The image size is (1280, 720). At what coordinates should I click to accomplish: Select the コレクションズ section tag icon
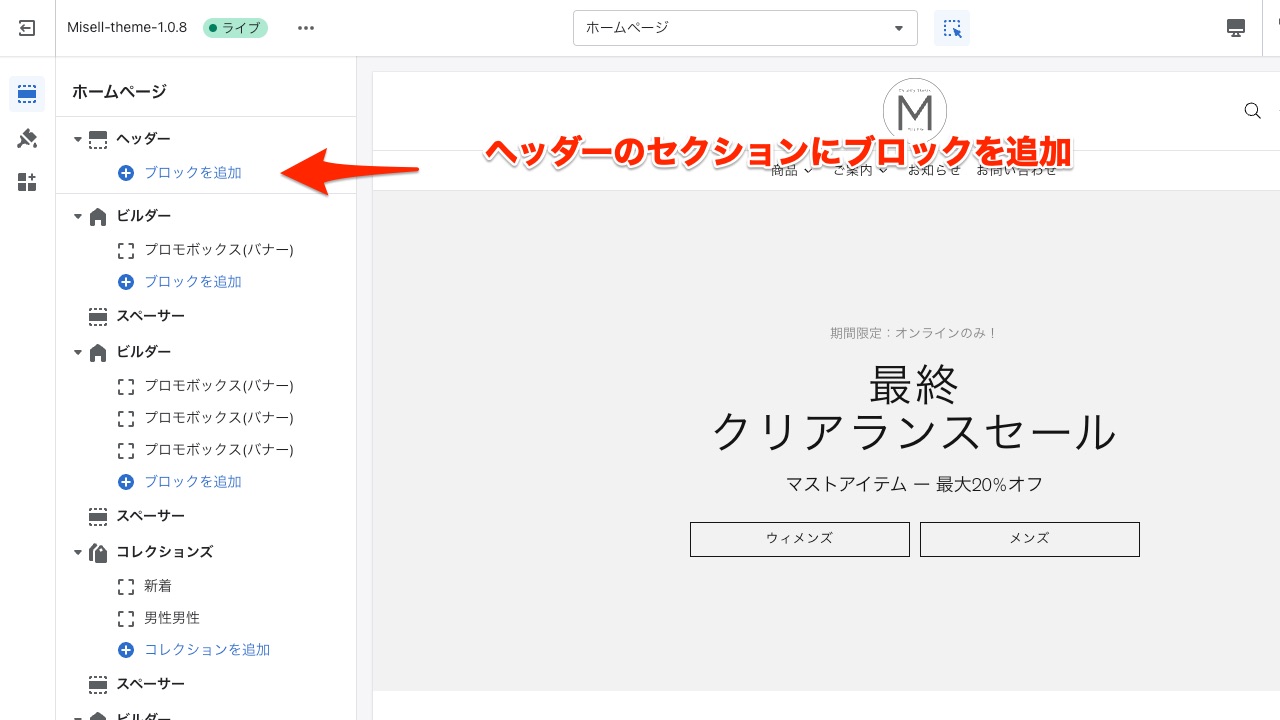(98, 552)
